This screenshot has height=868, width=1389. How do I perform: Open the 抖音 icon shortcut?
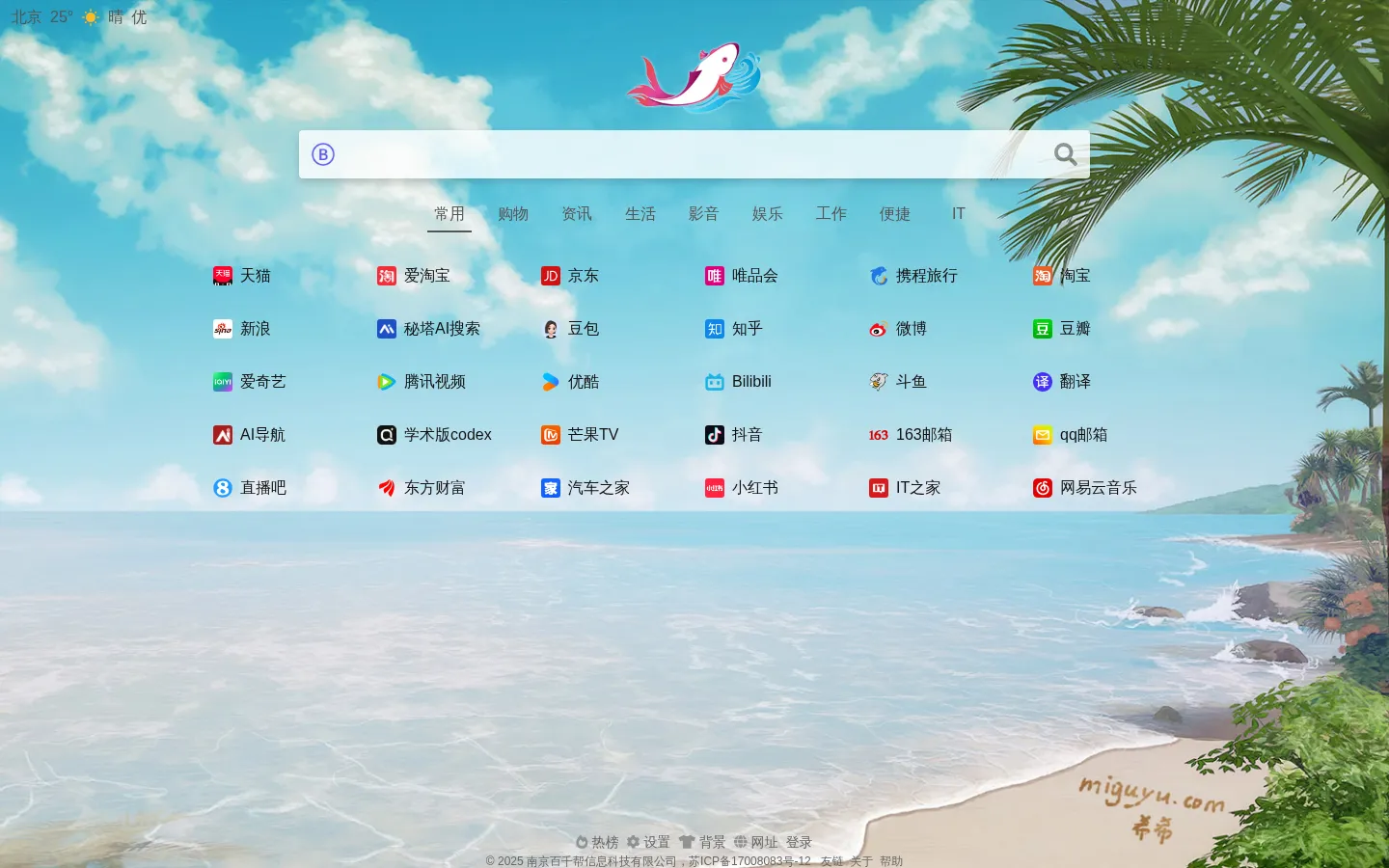pos(715,435)
